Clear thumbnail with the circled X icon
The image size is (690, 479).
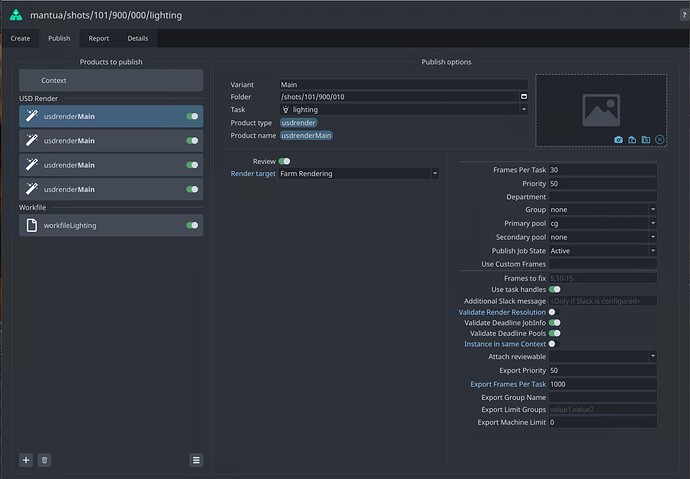point(659,139)
